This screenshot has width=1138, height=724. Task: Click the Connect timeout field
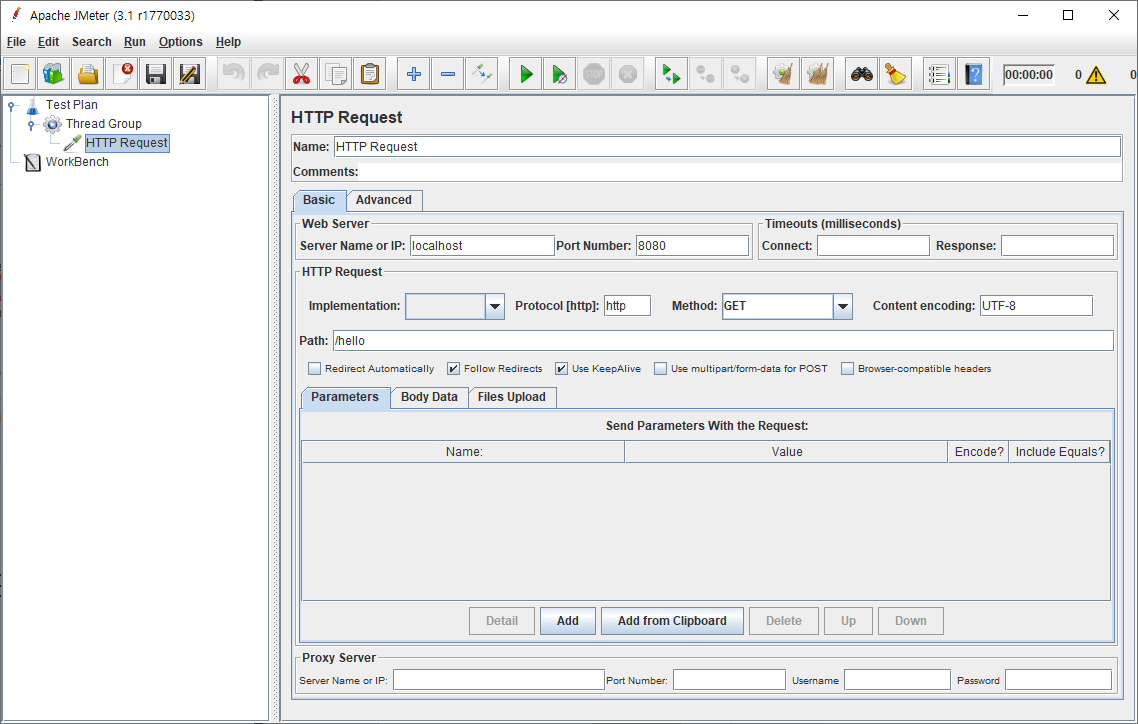click(873, 246)
